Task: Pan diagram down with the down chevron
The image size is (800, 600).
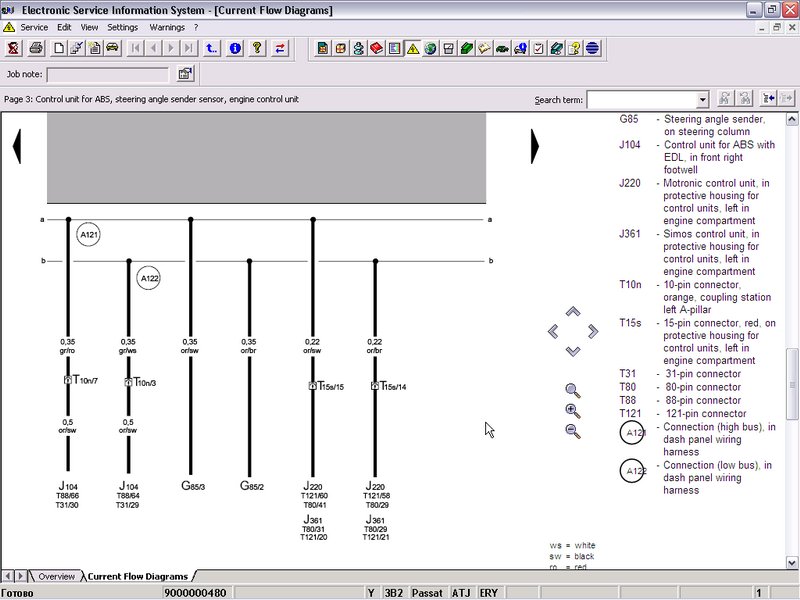Action: coord(573,351)
